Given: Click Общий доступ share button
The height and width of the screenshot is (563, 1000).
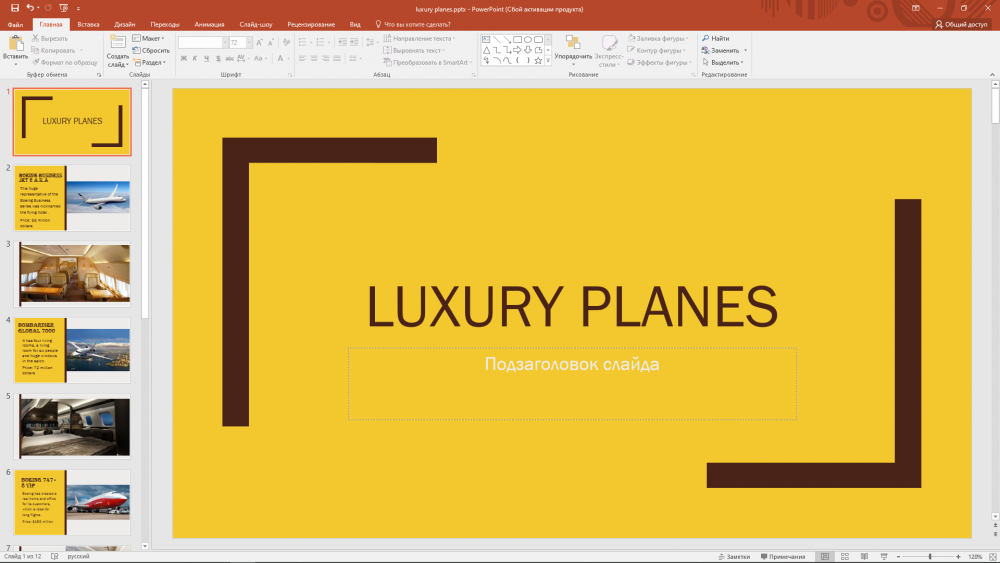Looking at the screenshot, I should pyautogui.click(x=961, y=24).
